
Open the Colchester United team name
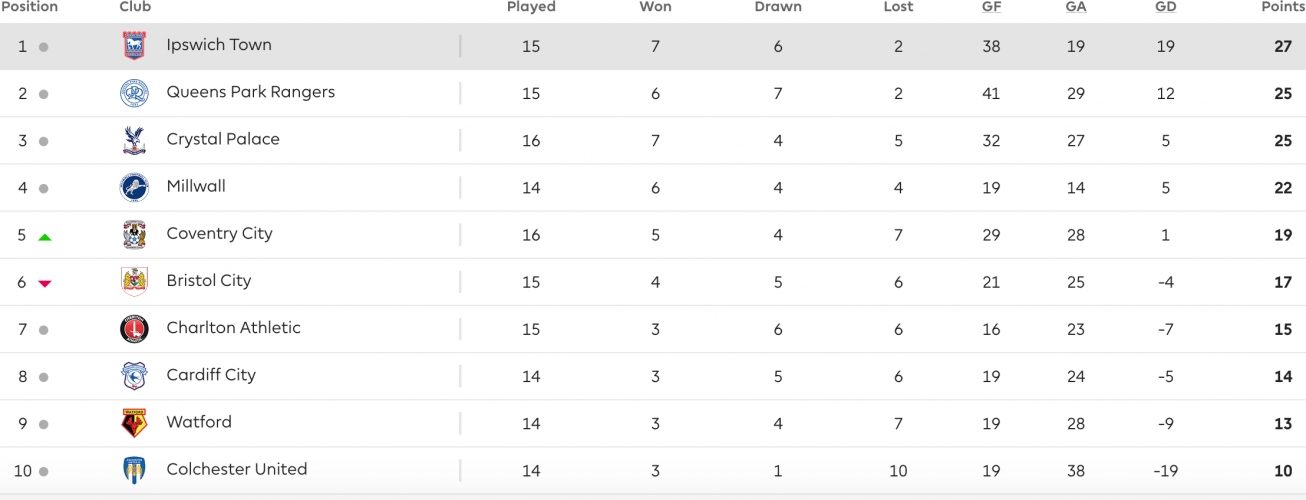(x=237, y=469)
